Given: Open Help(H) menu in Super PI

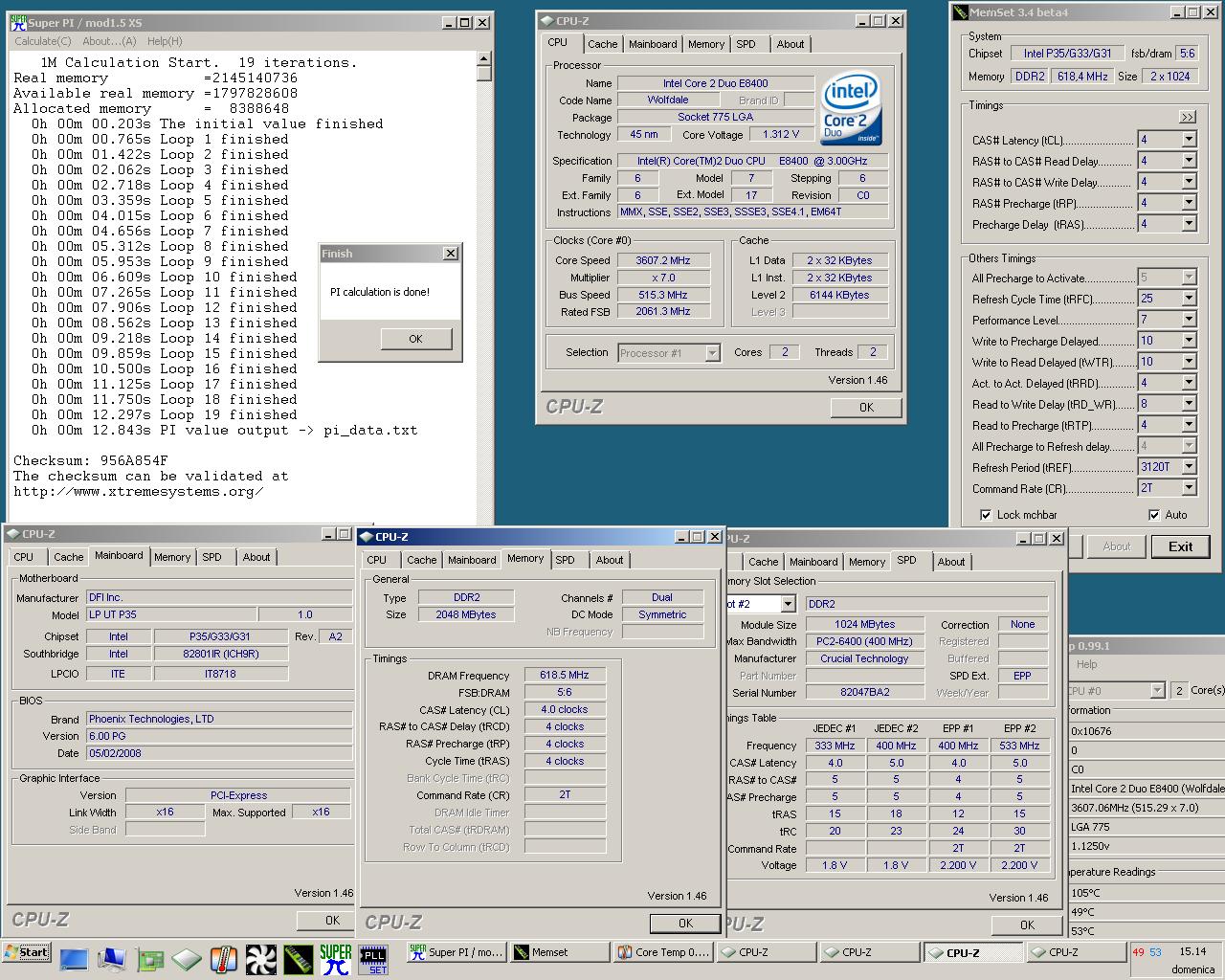Looking at the screenshot, I should click(164, 41).
